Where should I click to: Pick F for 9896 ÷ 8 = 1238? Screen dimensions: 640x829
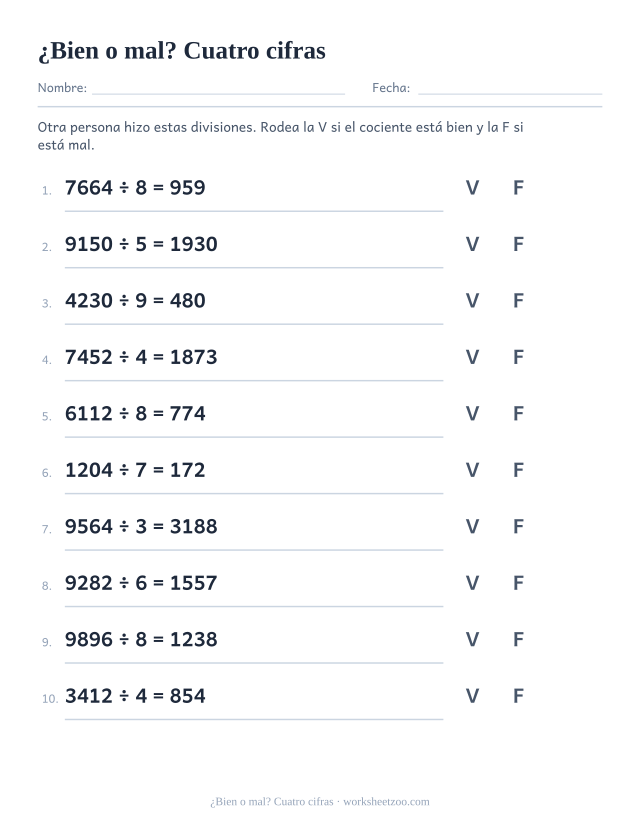(x=518, y=640)
